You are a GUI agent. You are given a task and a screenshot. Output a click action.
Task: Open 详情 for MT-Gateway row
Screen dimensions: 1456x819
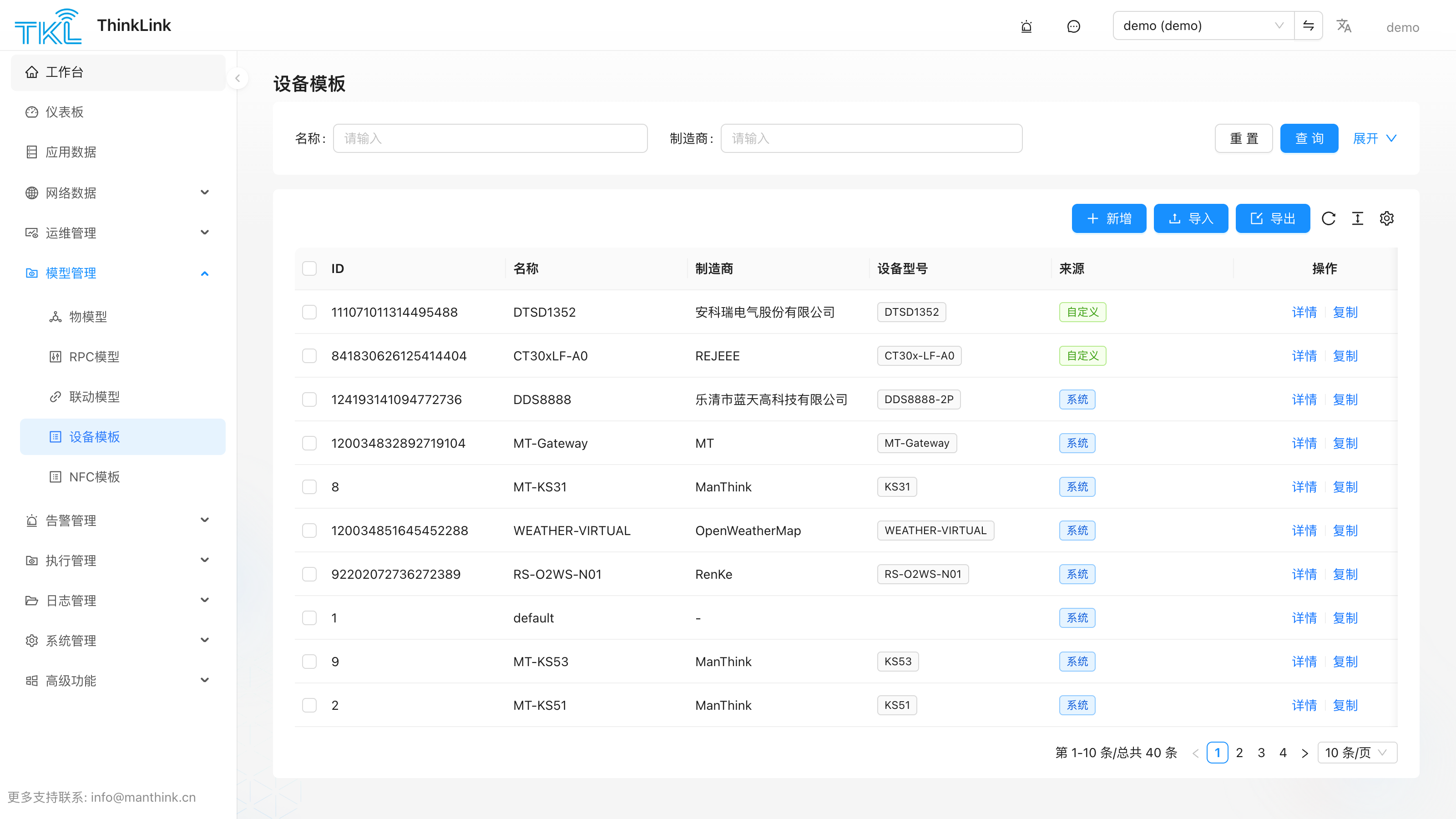(x=1304, y=443)
